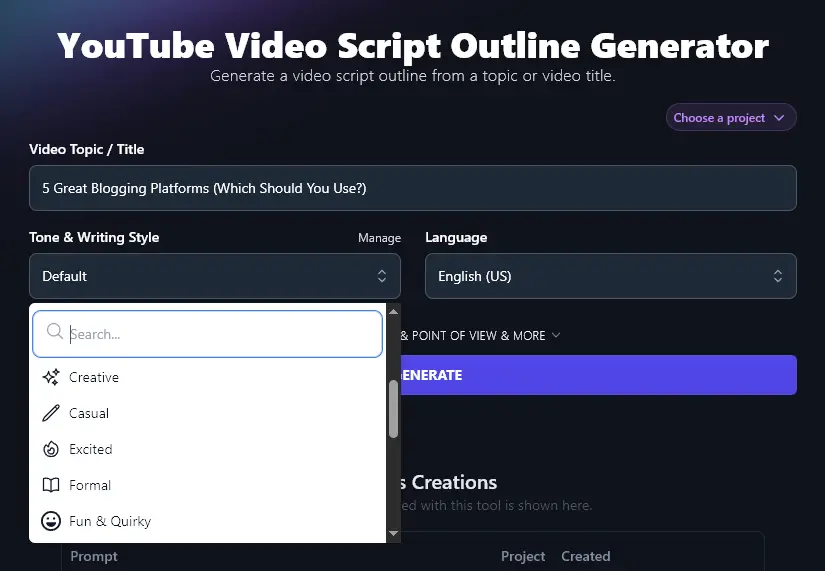Screen dimensions: 825x571
Task: Click the Project column header
Action: (523, 556)
